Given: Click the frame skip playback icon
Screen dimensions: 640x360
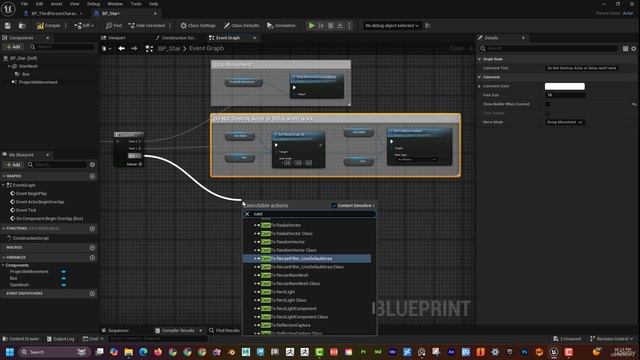Looking at the screenshot, I should pyautogui.click(x=321, y=26).
